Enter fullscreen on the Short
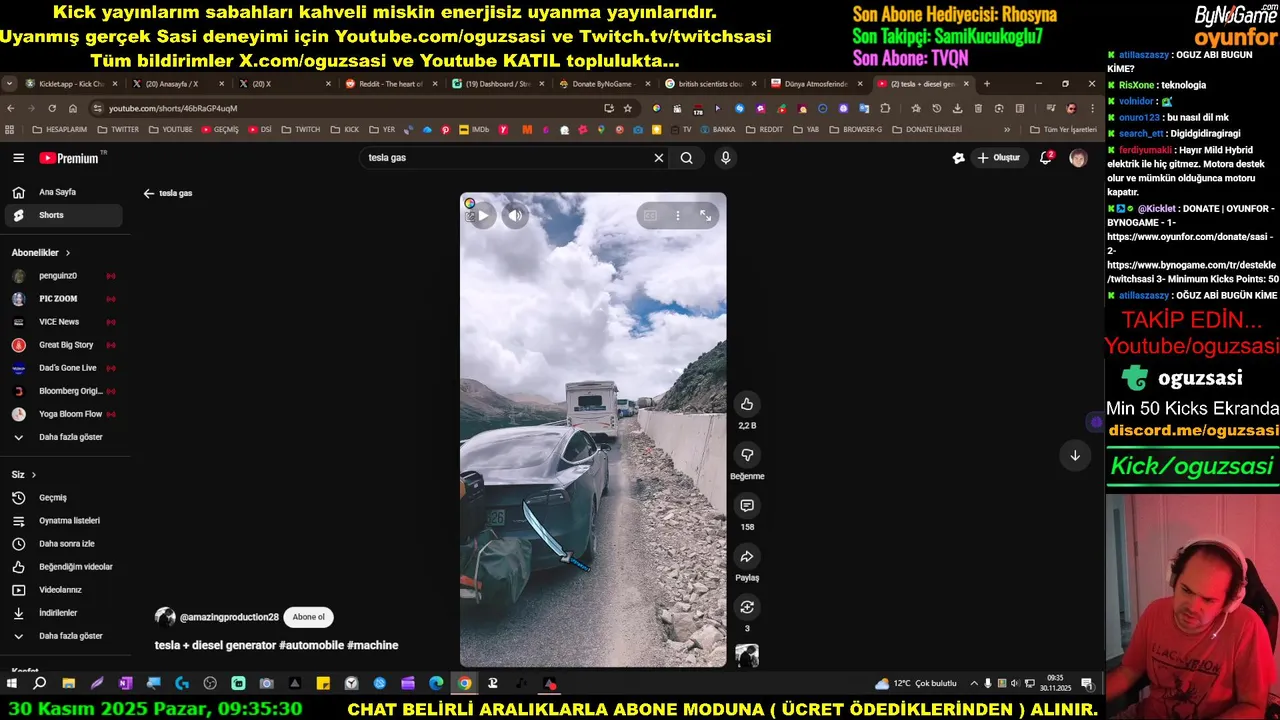The image size is (1280, 720). tap(705, 215)
